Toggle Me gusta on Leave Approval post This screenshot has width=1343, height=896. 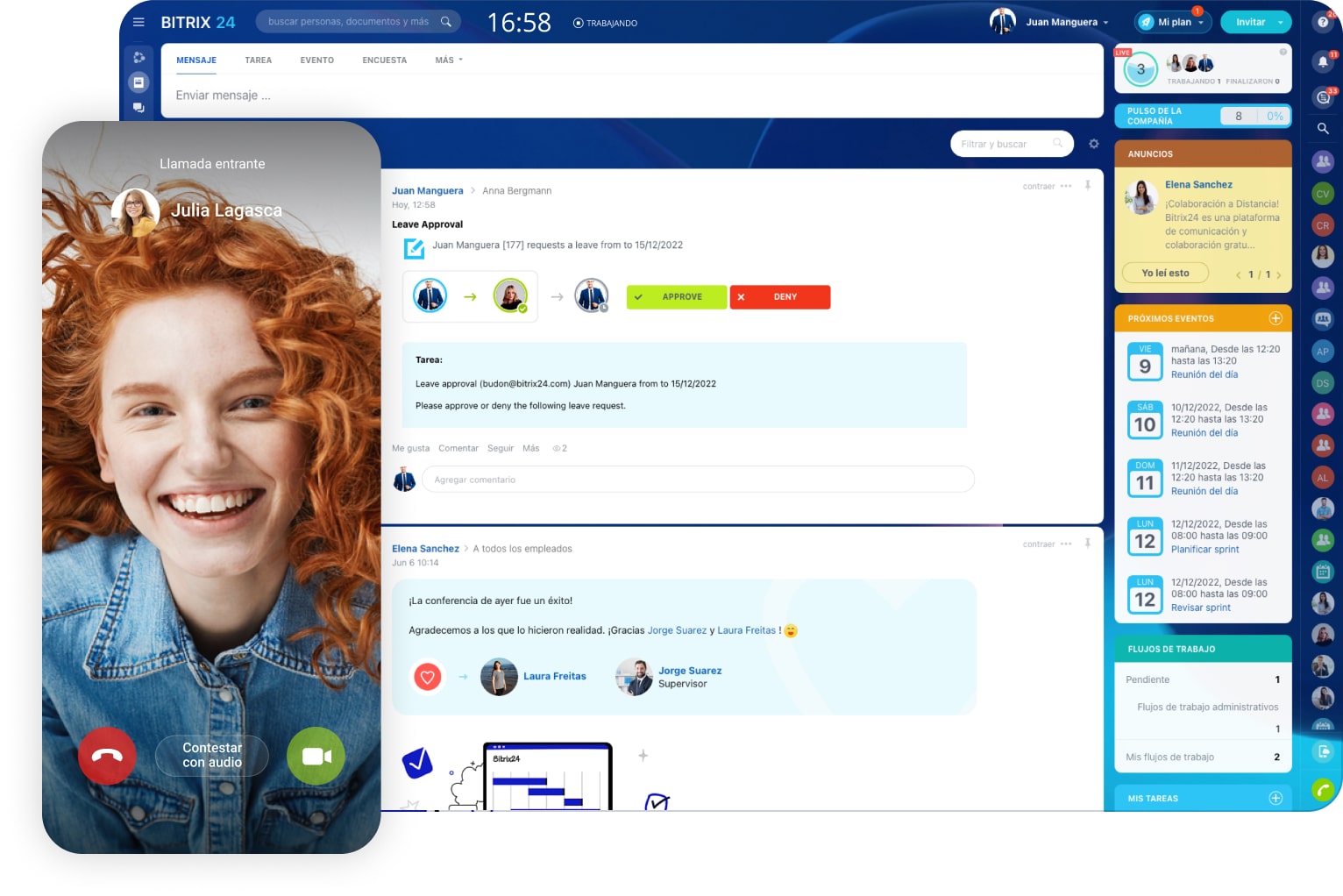tap(410, 448)
